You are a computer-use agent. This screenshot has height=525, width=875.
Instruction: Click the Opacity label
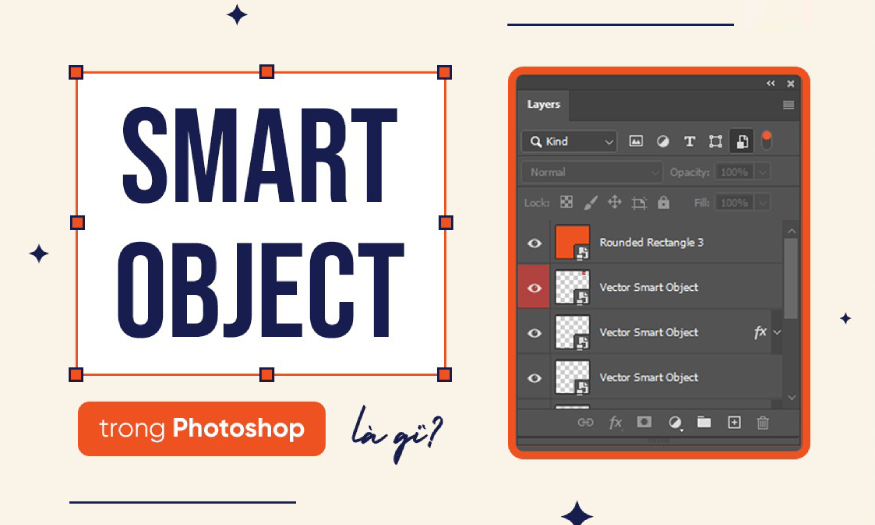point(690,172)
